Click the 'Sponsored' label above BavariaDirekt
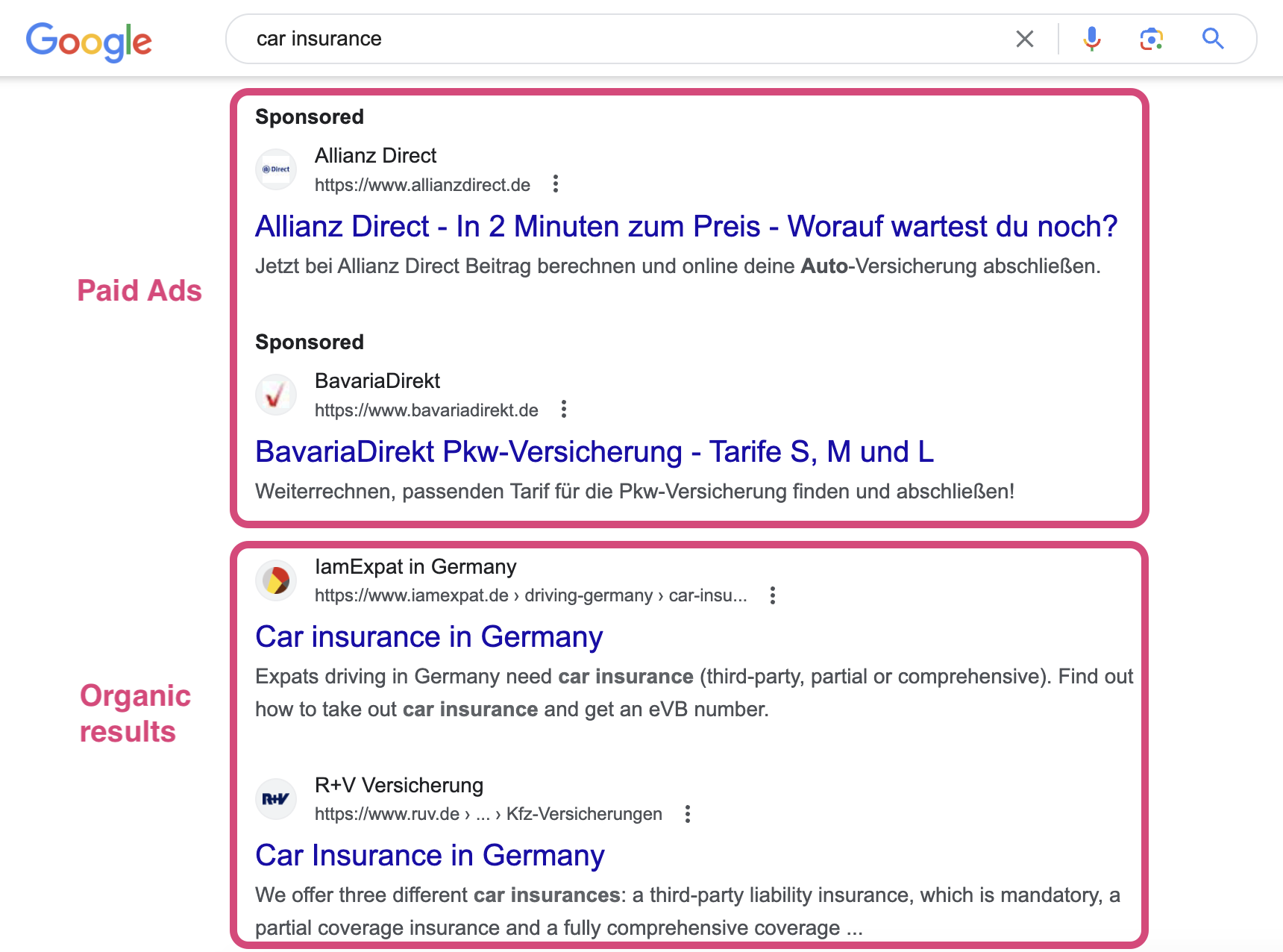 pyautogui.click(x=310, y=342)
